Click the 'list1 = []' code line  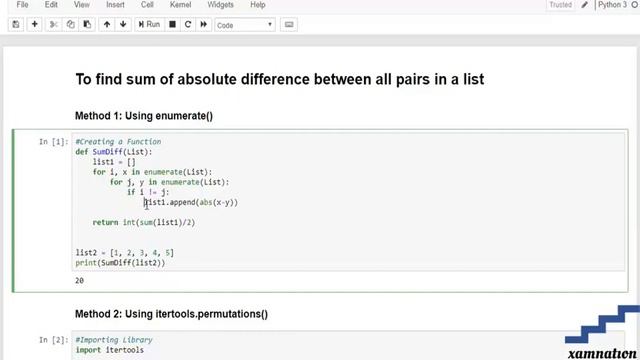(114, 162)
